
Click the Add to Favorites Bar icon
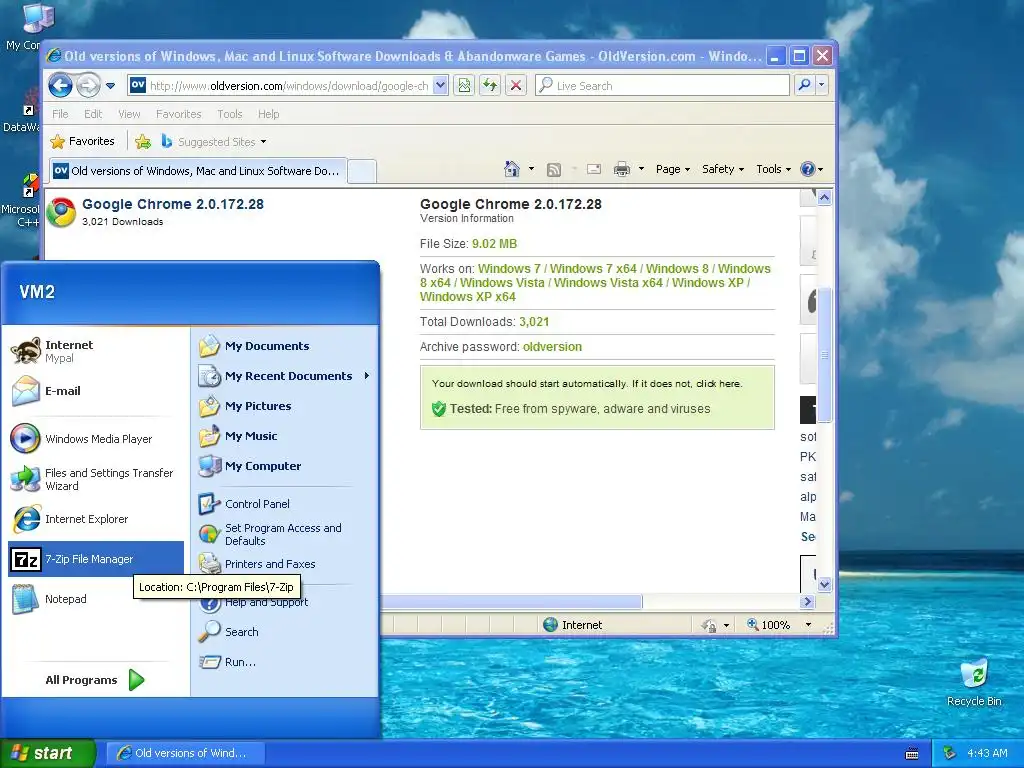coord(143,141)
